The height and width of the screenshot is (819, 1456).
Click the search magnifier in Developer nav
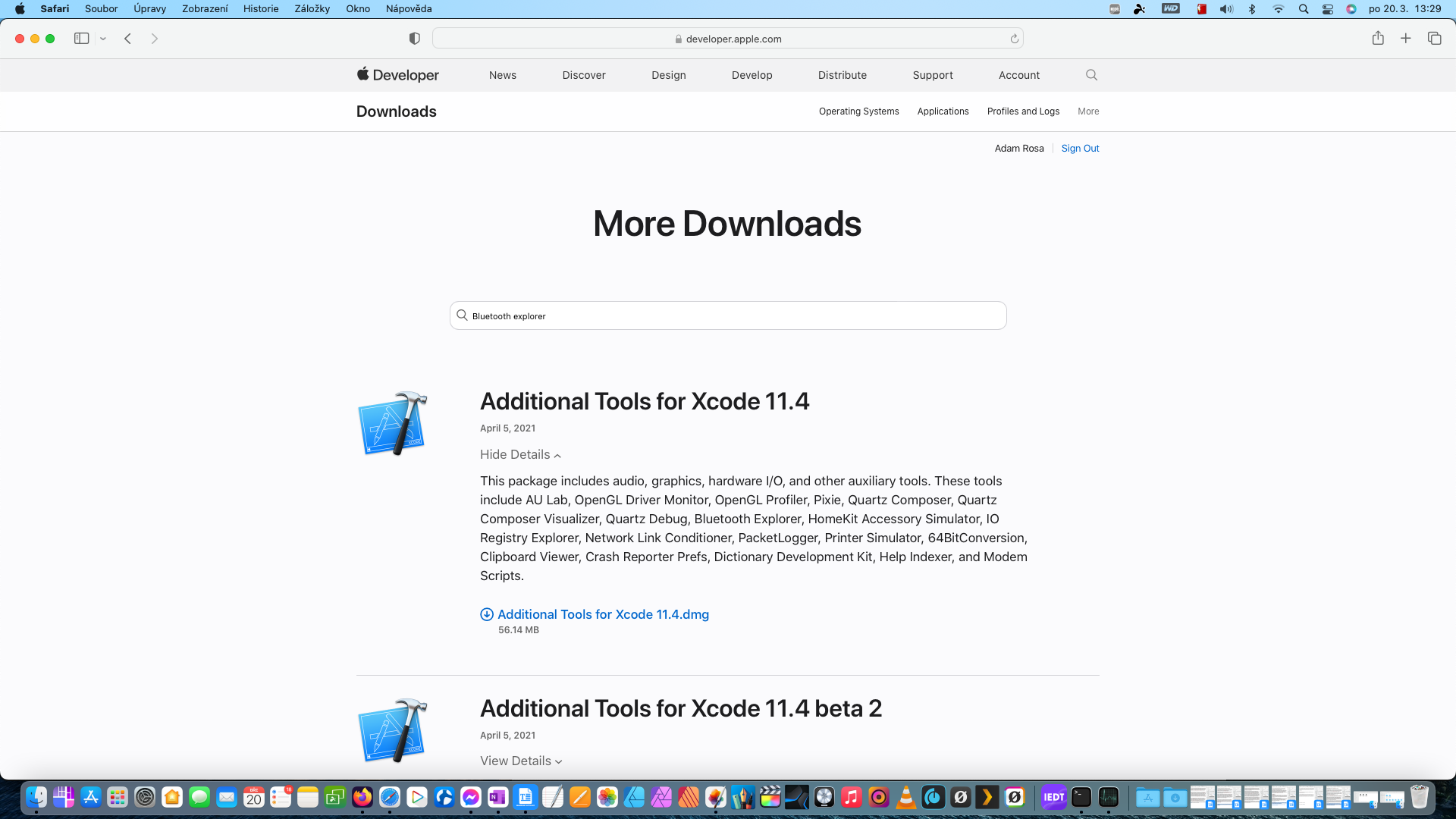(1091, 75)
